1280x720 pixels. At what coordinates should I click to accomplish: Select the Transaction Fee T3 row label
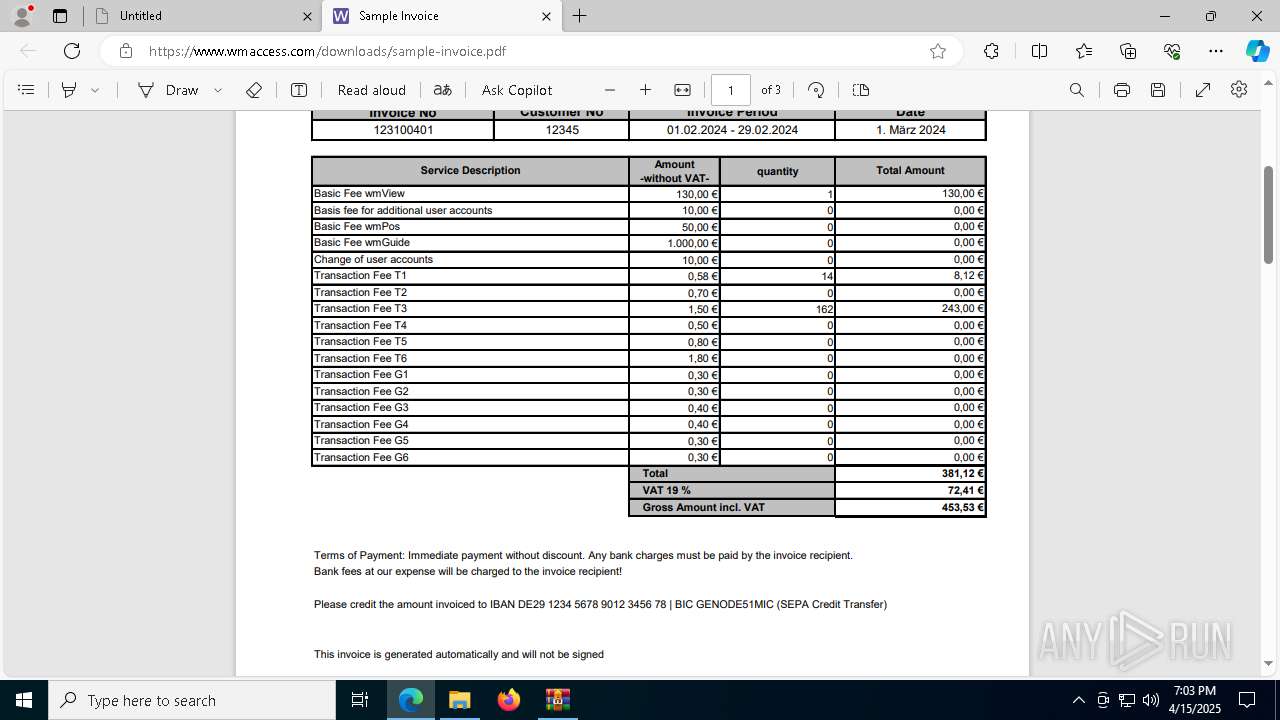pyautogui.click(x=360, y=309)
